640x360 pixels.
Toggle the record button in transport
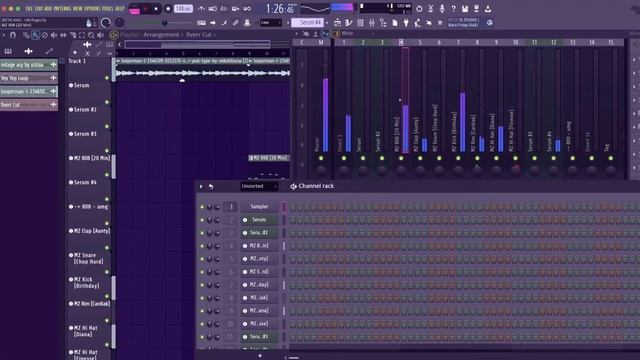[168, 9]
